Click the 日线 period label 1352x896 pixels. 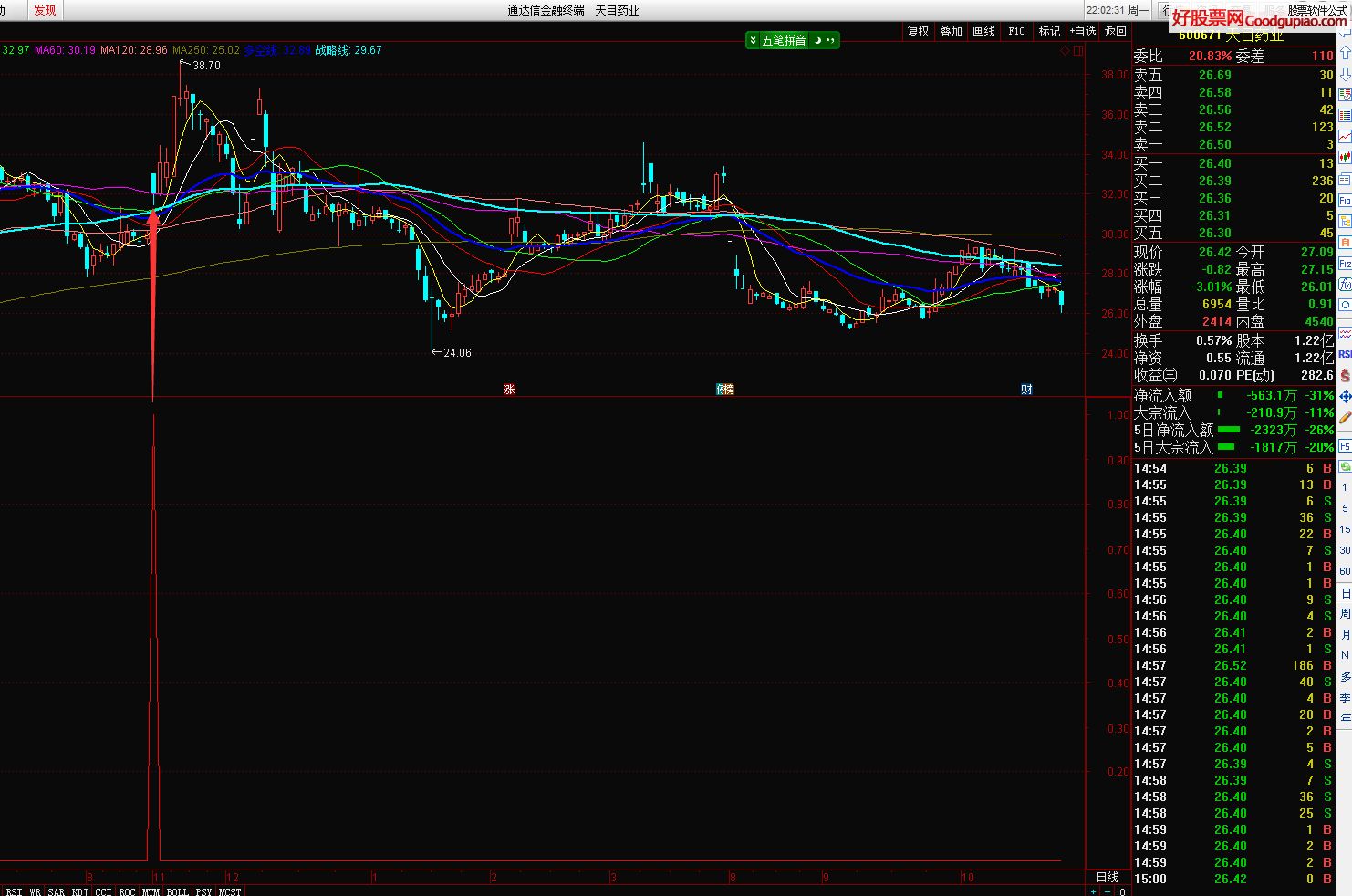point(1108,877)
